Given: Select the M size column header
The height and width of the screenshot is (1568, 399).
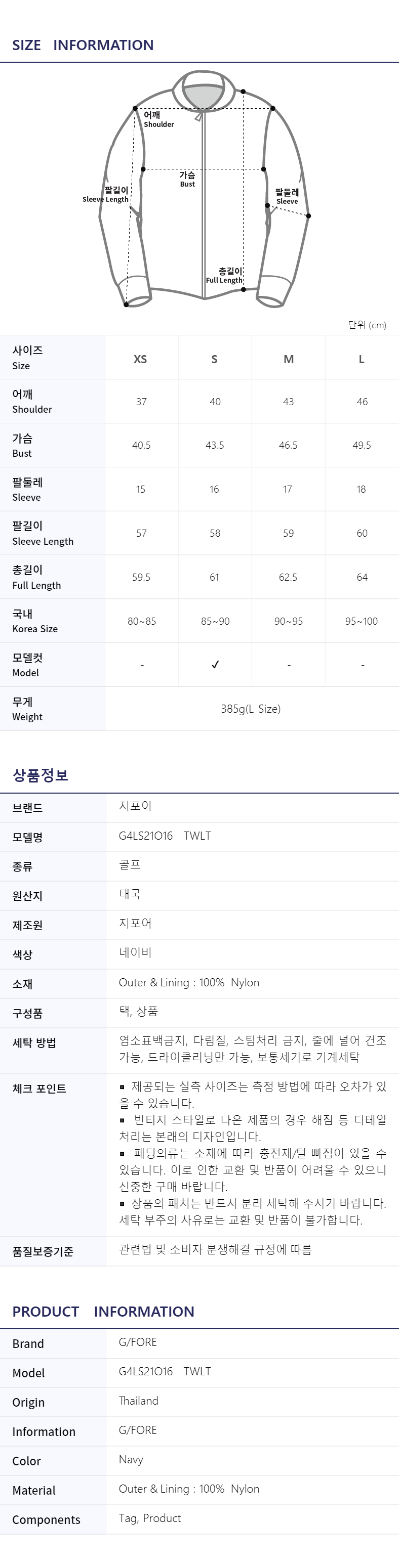Looking at the screenshot, I should pos(289,359).
